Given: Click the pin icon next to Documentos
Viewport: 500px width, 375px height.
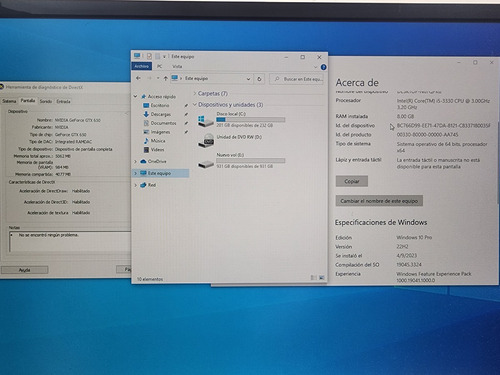Looking at the screenshot, I should [x=186, y=123].
